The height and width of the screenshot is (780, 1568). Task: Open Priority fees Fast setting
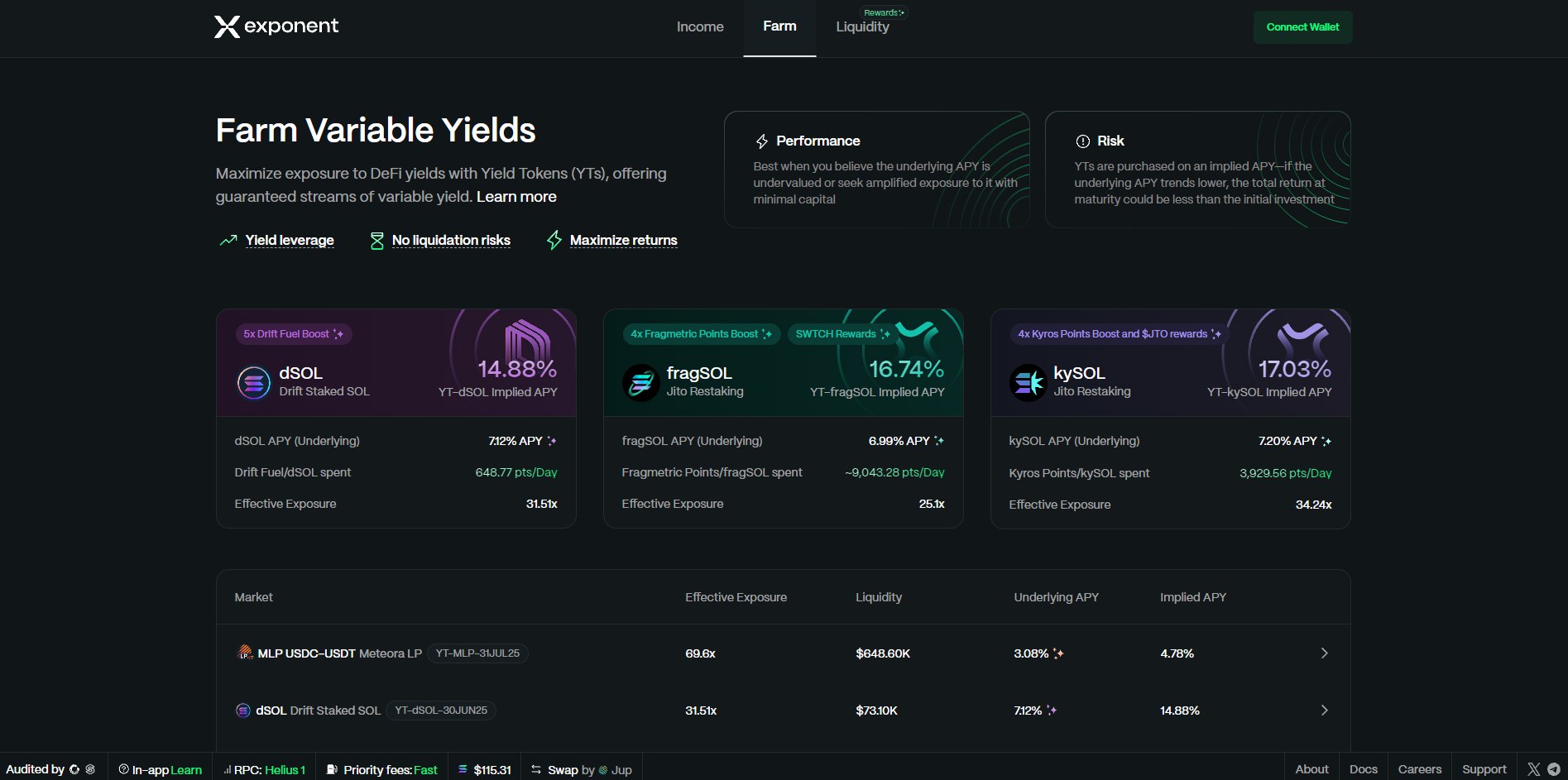click(x=382, y=769)
